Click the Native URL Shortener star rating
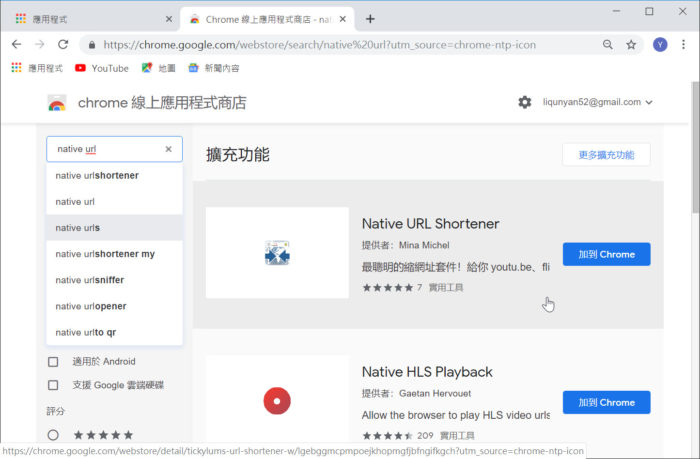 pos(388,288)
